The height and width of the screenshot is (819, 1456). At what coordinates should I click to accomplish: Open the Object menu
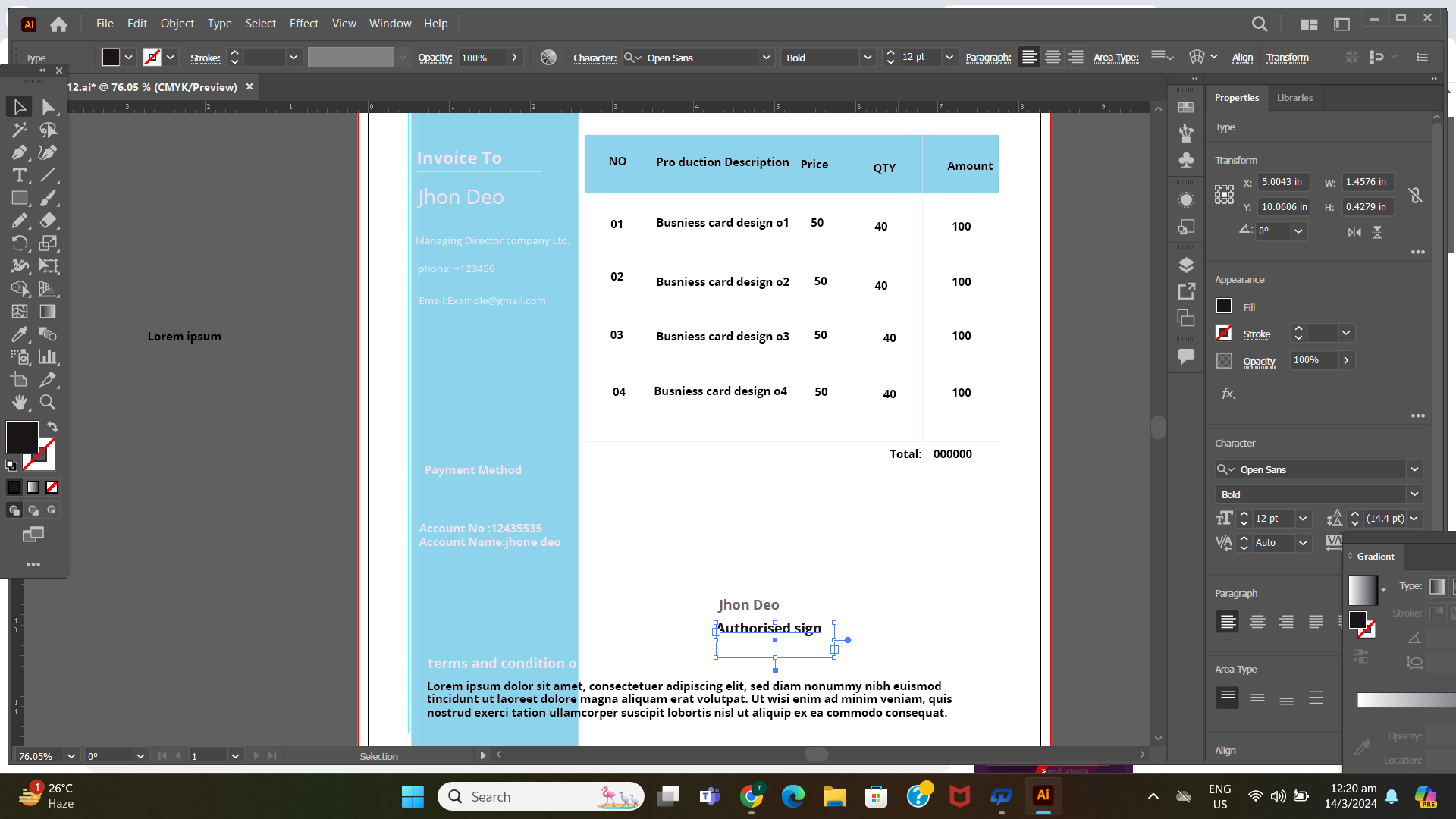click(177, 24)
